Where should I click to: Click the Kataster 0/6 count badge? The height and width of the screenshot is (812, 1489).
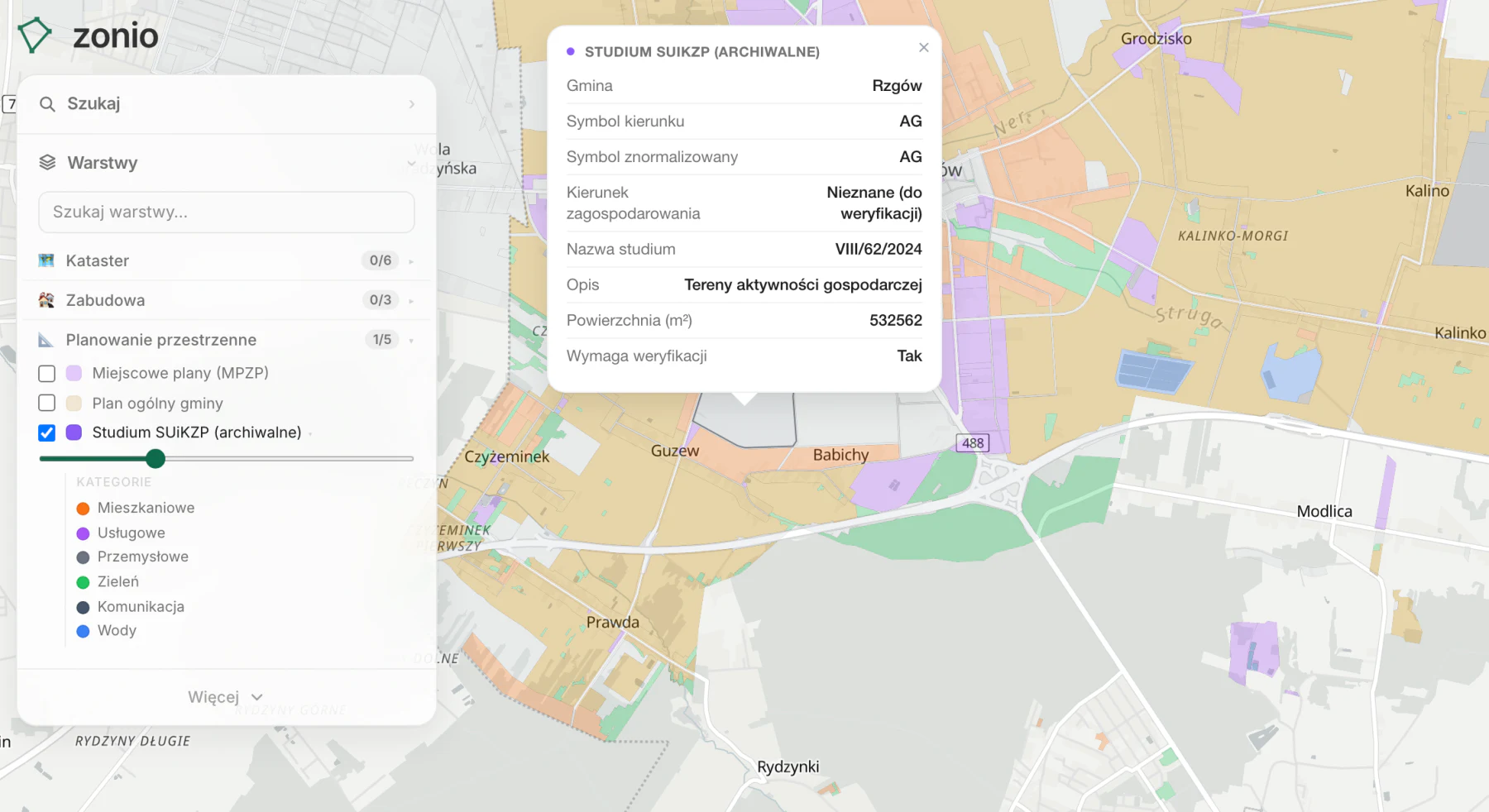pyautogui.click(x=381, y=260)
